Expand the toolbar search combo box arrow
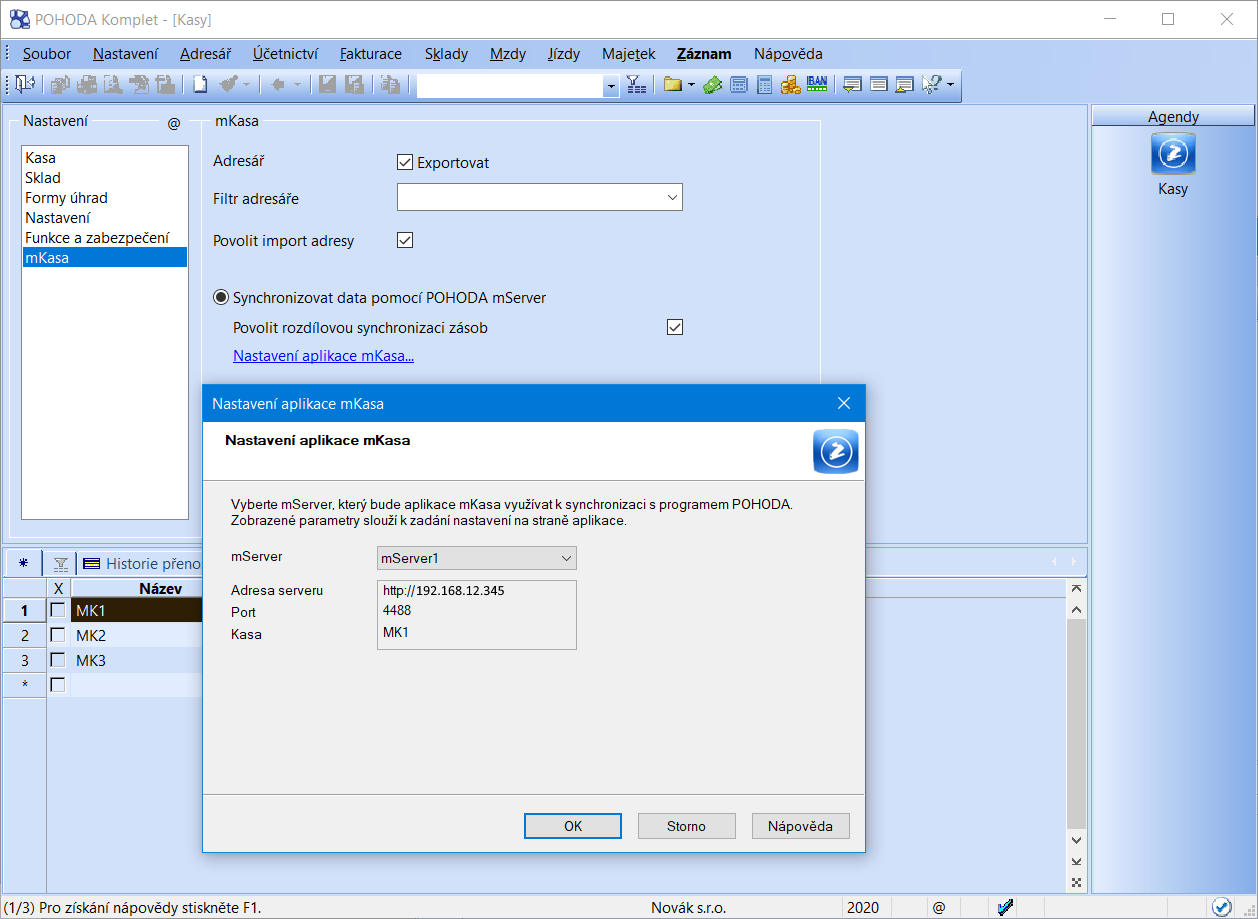This screenshot has height=919, width=1258. point(611,86)
